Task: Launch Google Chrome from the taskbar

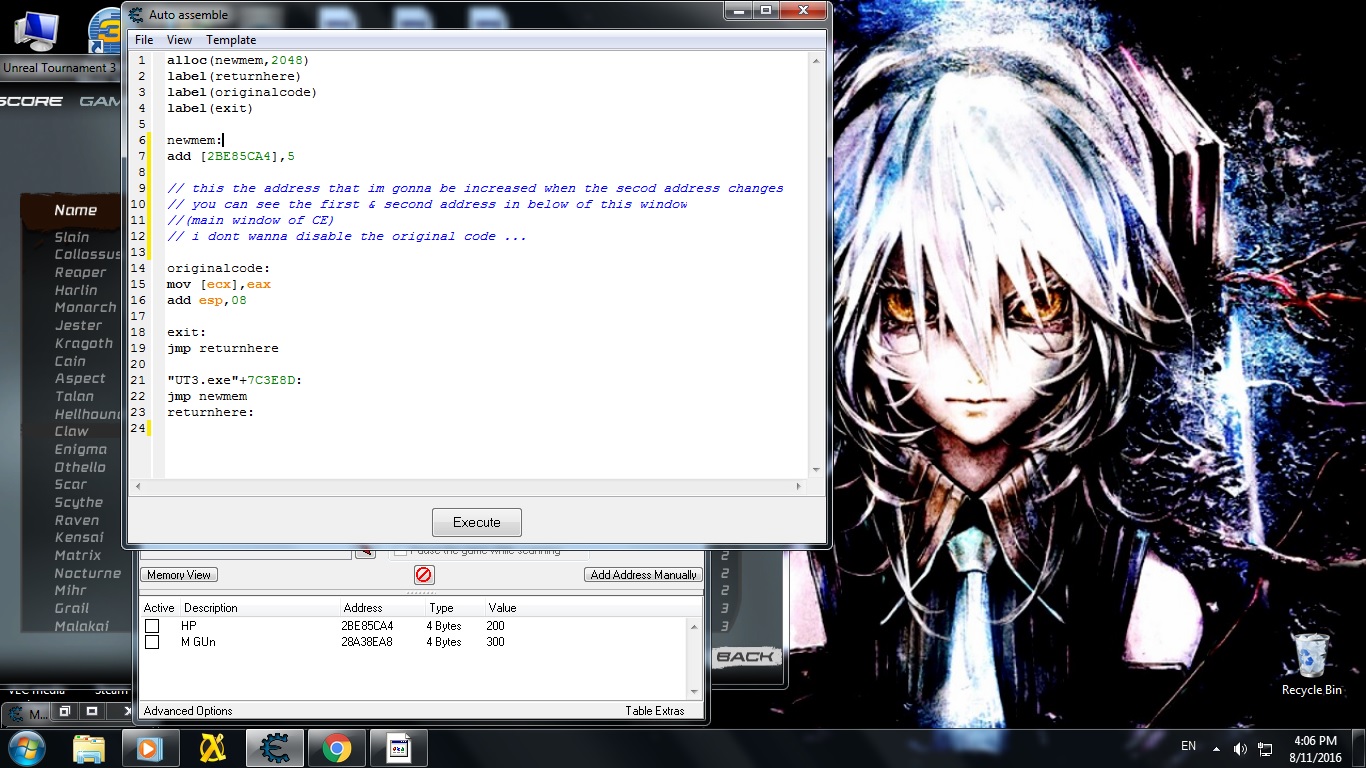Action: 336,748
